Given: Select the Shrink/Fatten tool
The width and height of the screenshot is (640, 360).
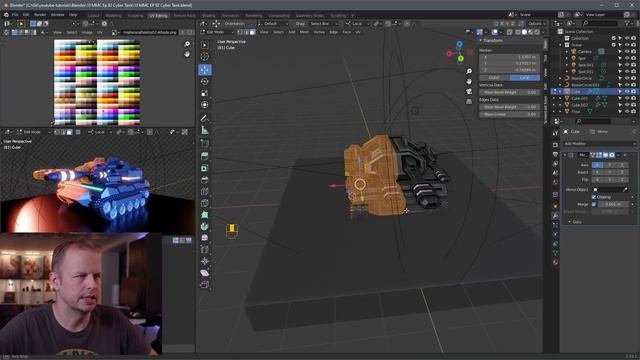Looking at the screenshot, I should coord(205,261).
